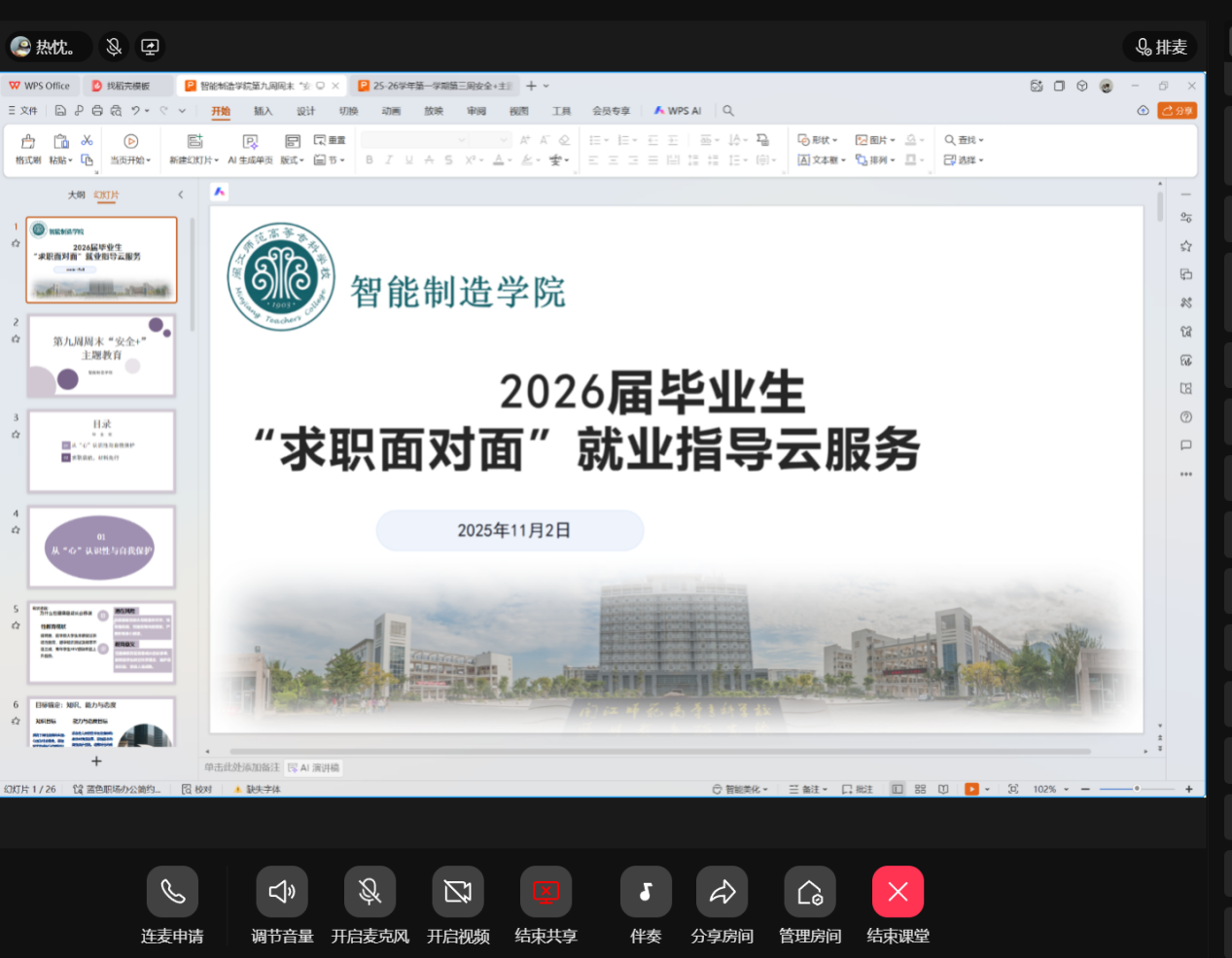Click the 排麦 button at top right
Screen dimensions: 1232x958
(x=1161, y=47)
